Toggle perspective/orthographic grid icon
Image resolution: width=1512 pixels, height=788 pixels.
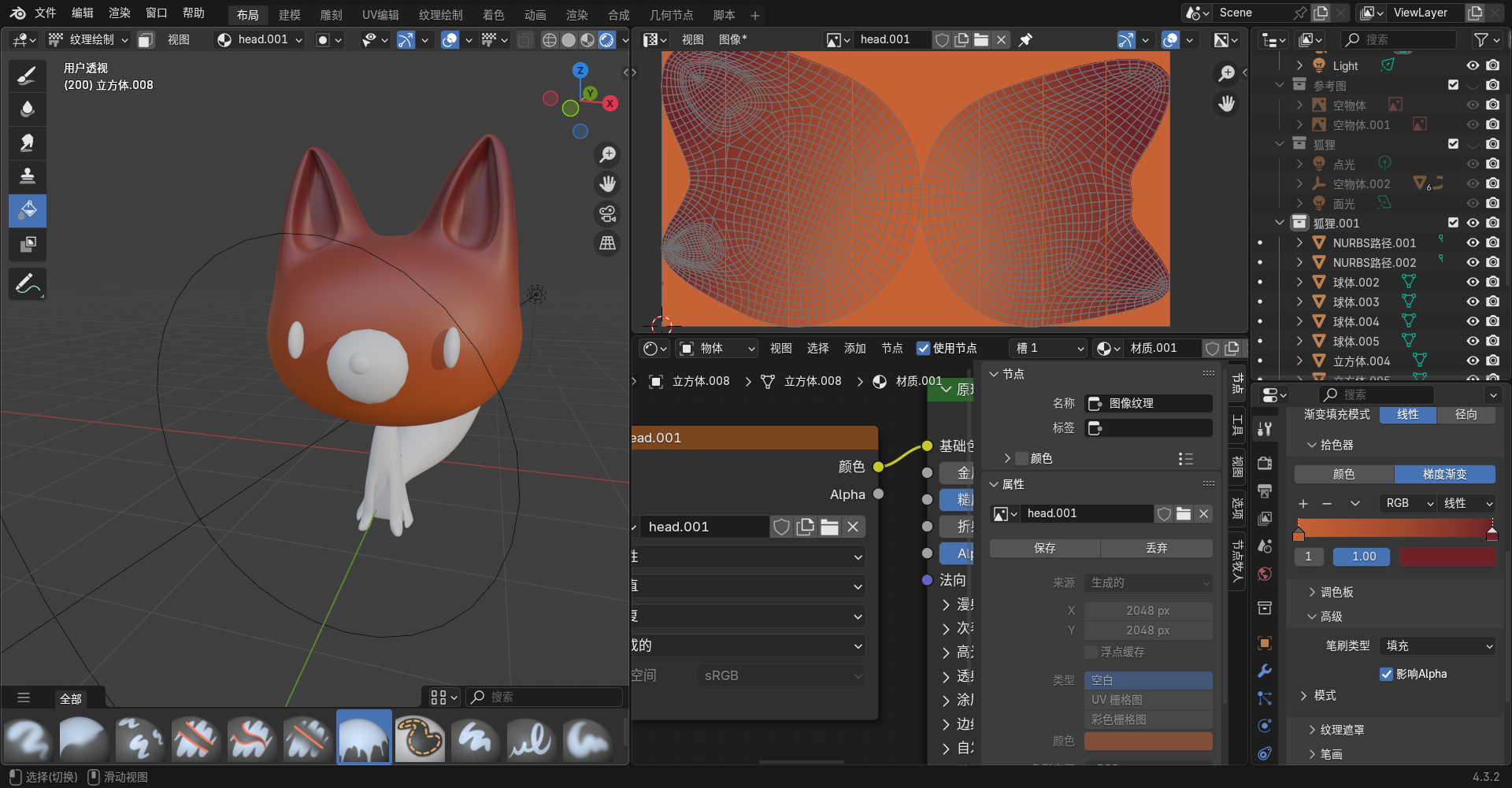tap(607, 244)
